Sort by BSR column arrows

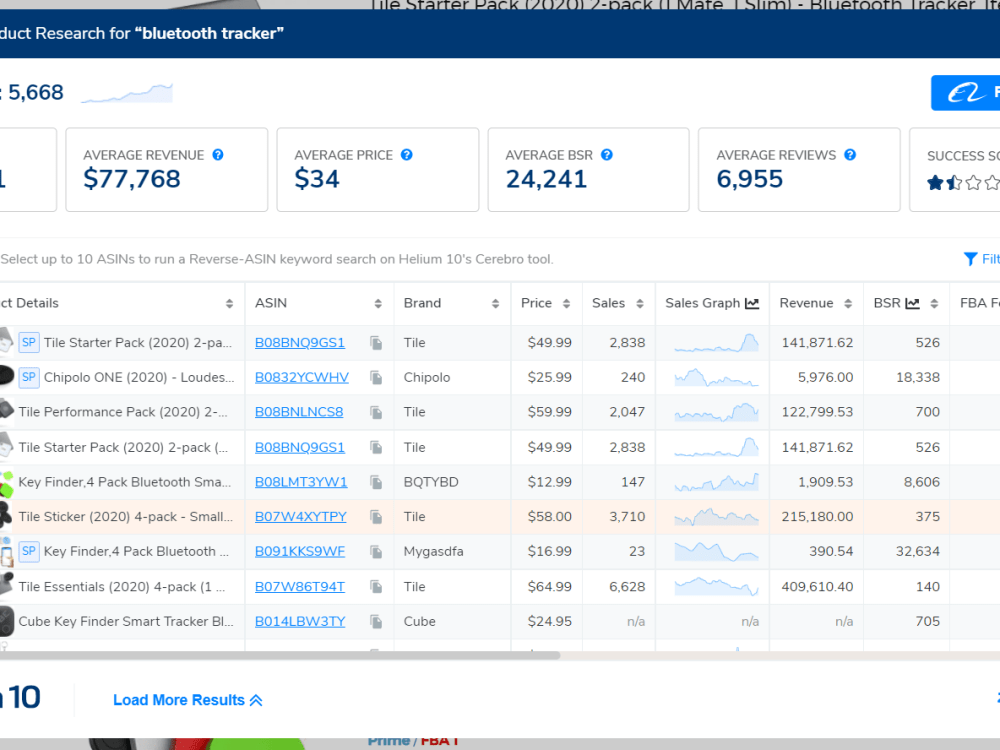(x=934, y=304)
